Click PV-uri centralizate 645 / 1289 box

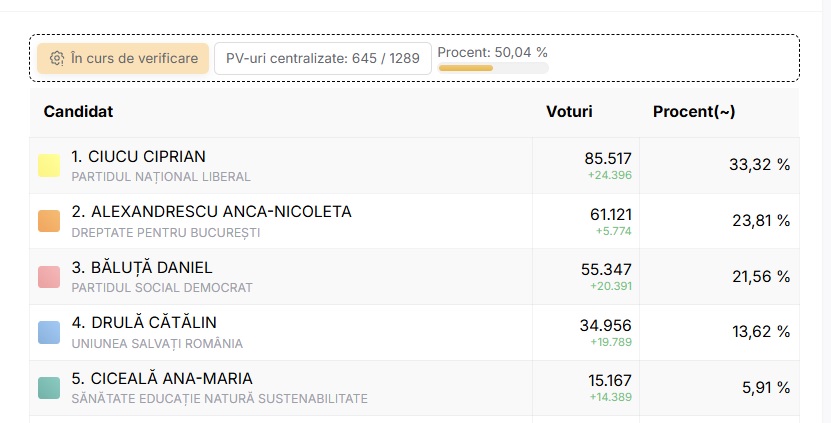coord(322,58)
